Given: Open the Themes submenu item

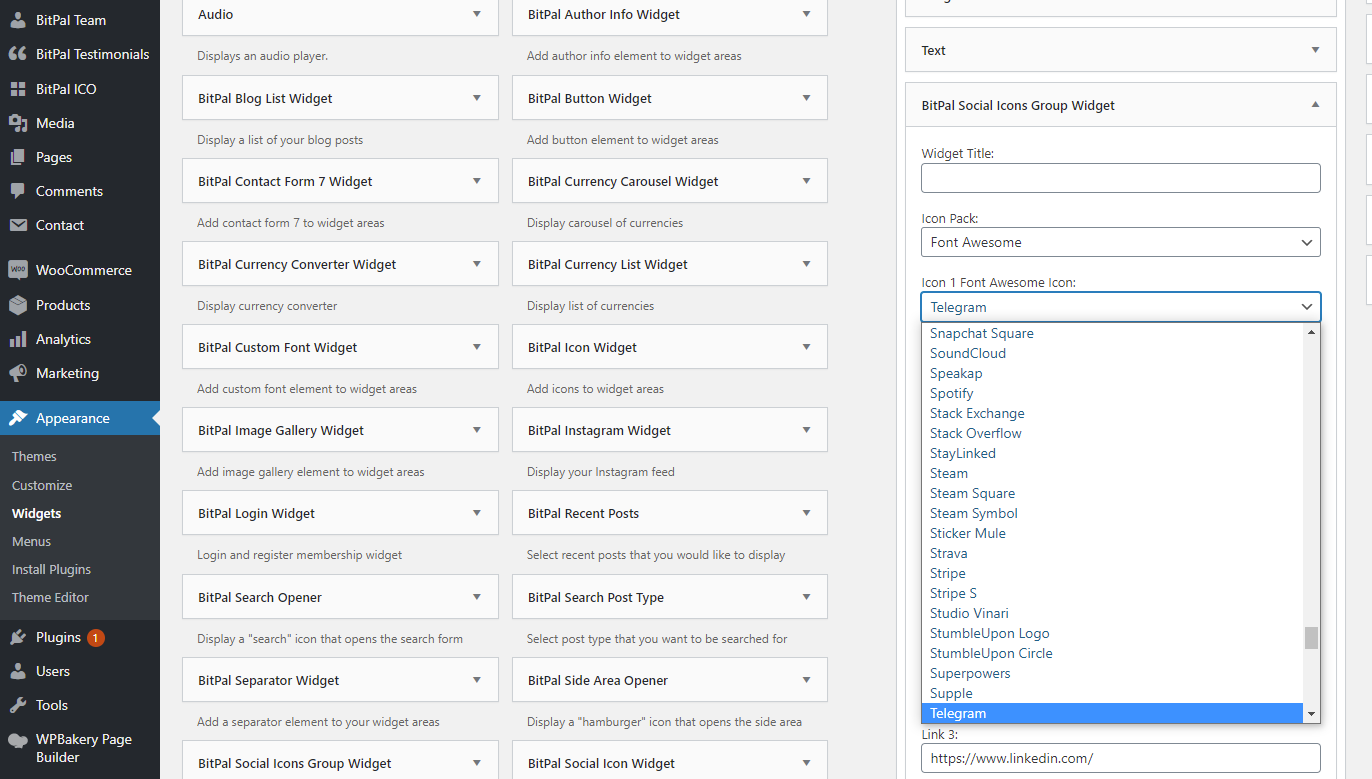Looking at the screenshot, I should pyautogui.click(x=34, y=456).
